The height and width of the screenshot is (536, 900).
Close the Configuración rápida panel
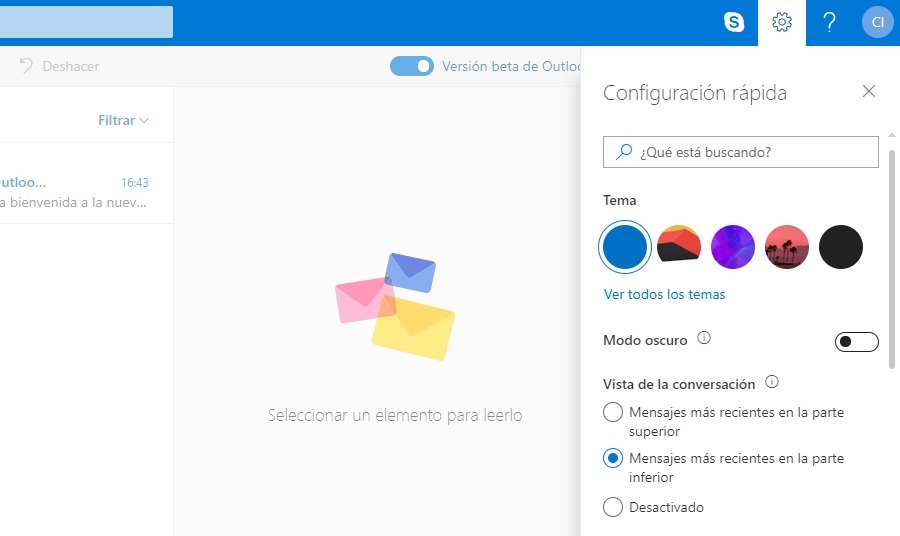868,91
